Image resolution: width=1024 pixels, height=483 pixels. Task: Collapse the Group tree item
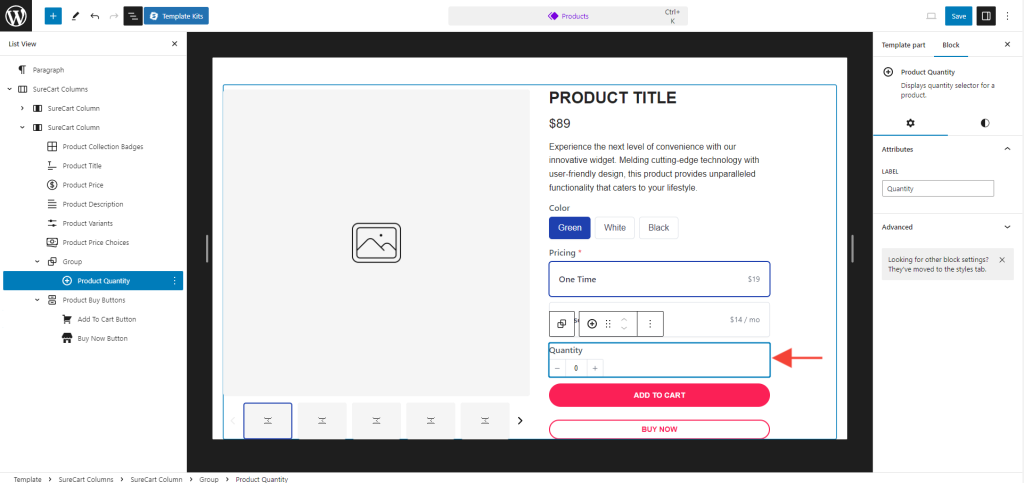(37, 262)
